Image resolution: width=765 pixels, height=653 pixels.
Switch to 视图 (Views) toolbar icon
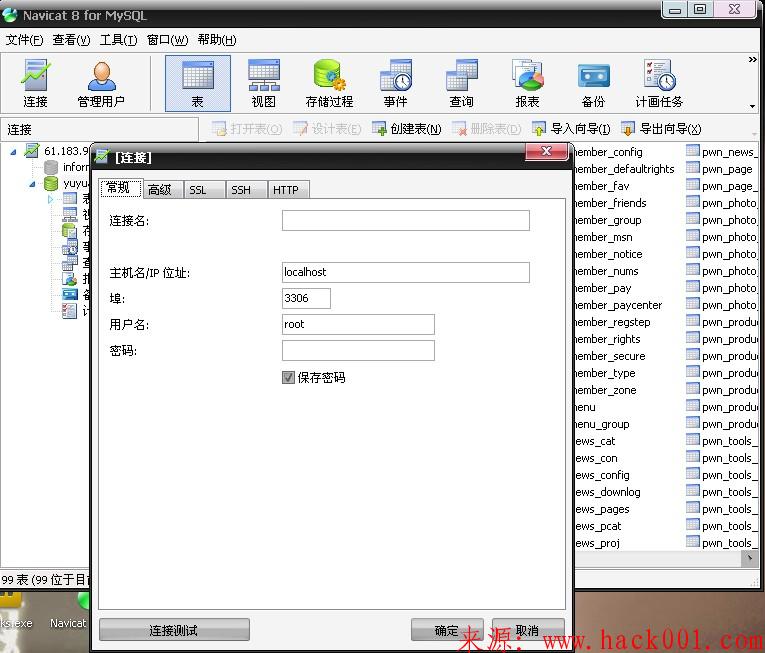point(264,83)
